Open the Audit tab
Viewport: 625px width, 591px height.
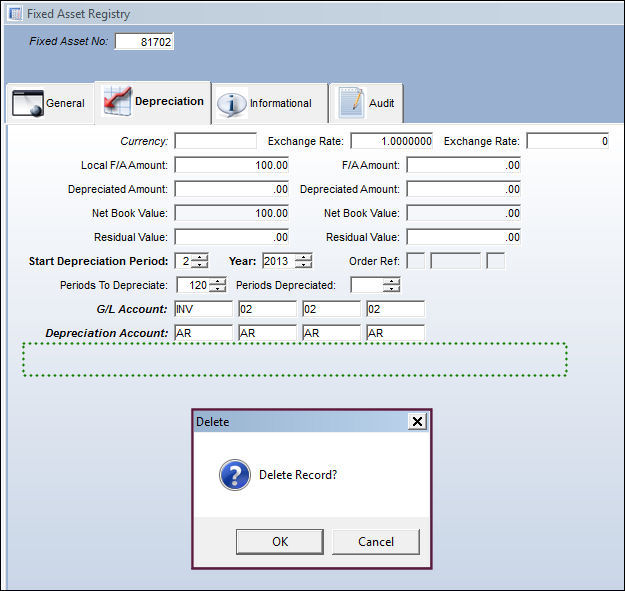coord(366,103)
